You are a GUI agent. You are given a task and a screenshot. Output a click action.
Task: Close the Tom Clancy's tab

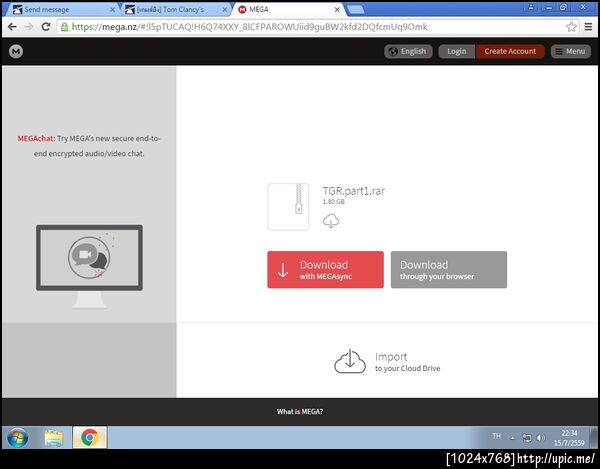(225, 10)
